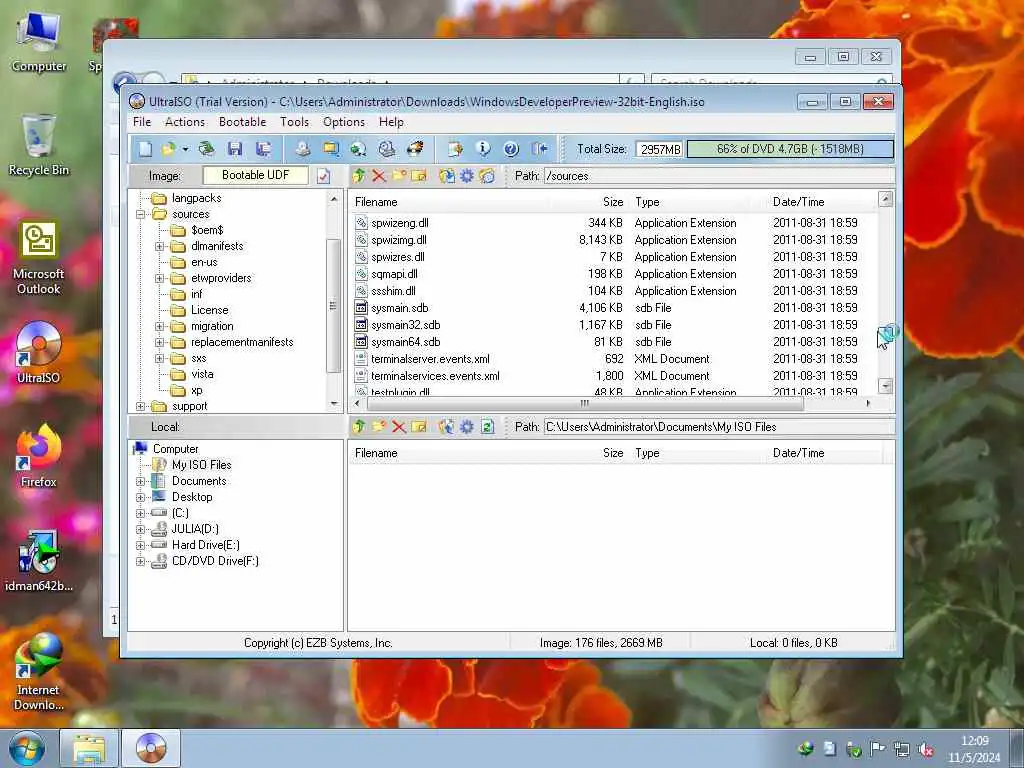Expand the etwproviders folder node
Viewport: 1024px width, 768px height.
[159, 278]
